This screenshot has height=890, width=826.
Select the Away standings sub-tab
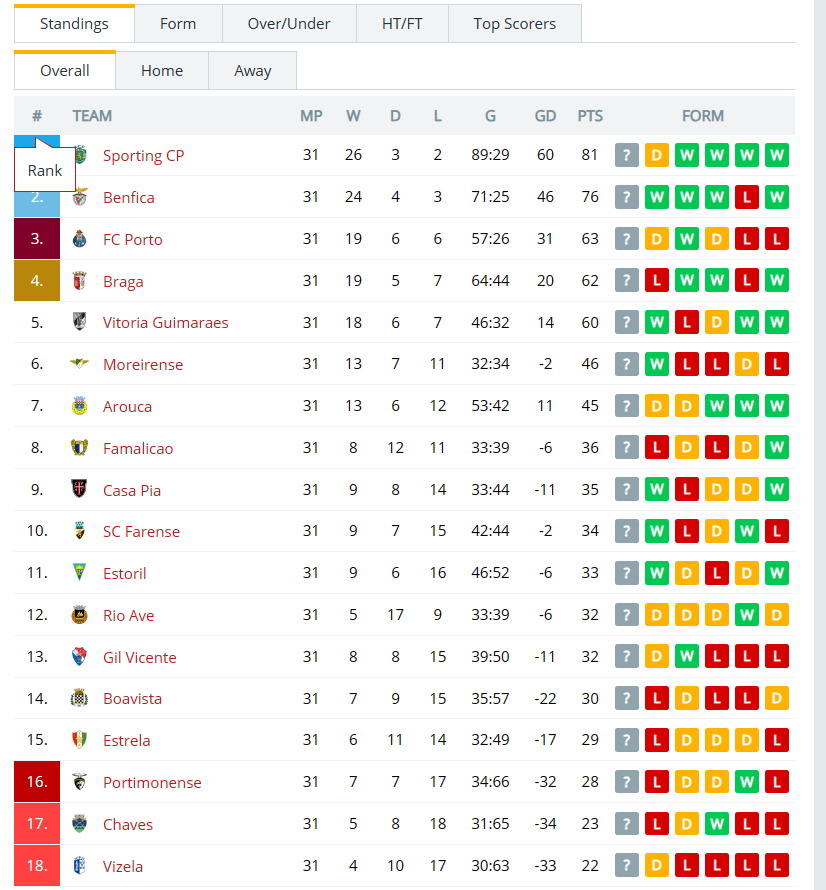tap(253, 71)
